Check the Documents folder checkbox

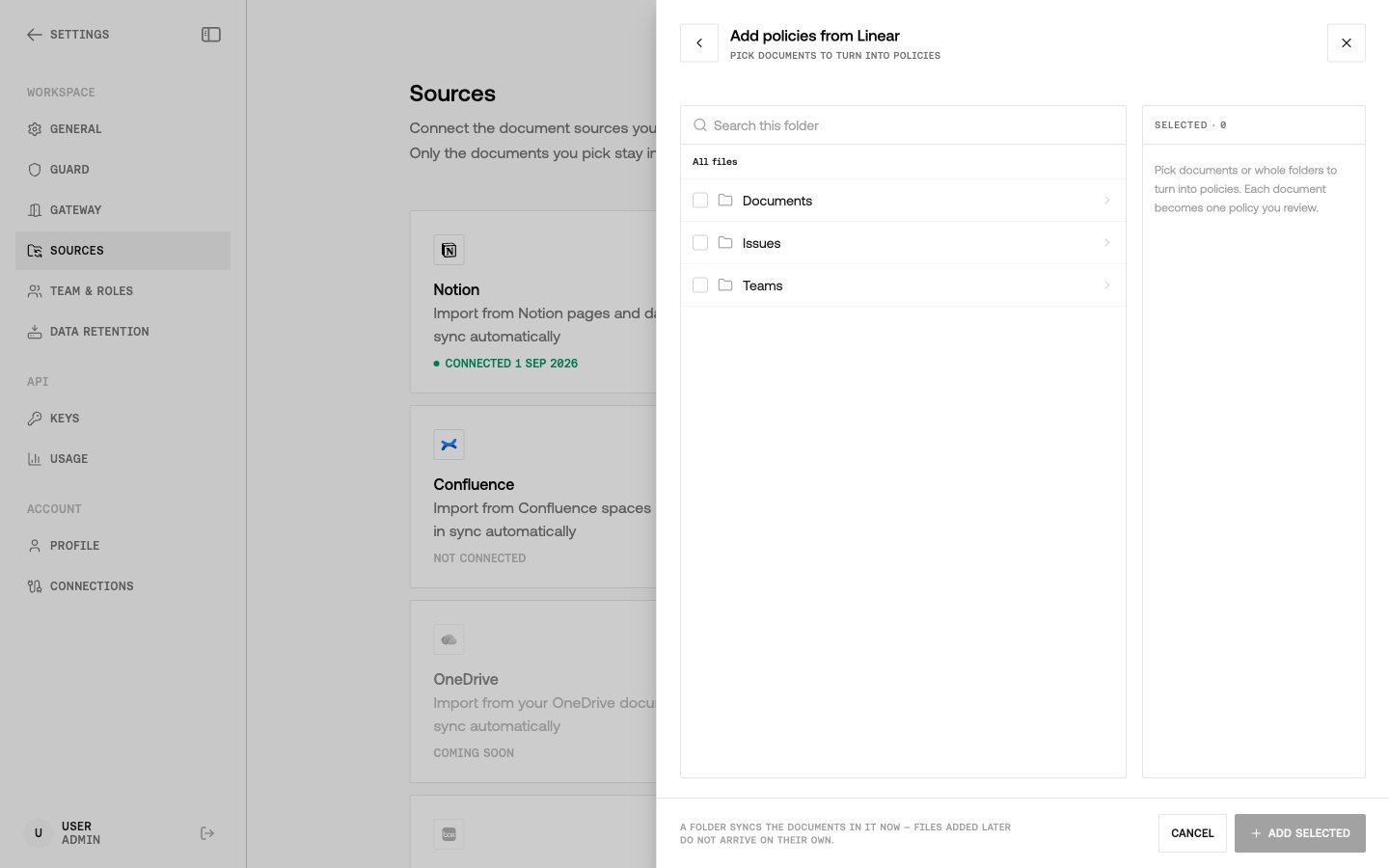(700, 201)
